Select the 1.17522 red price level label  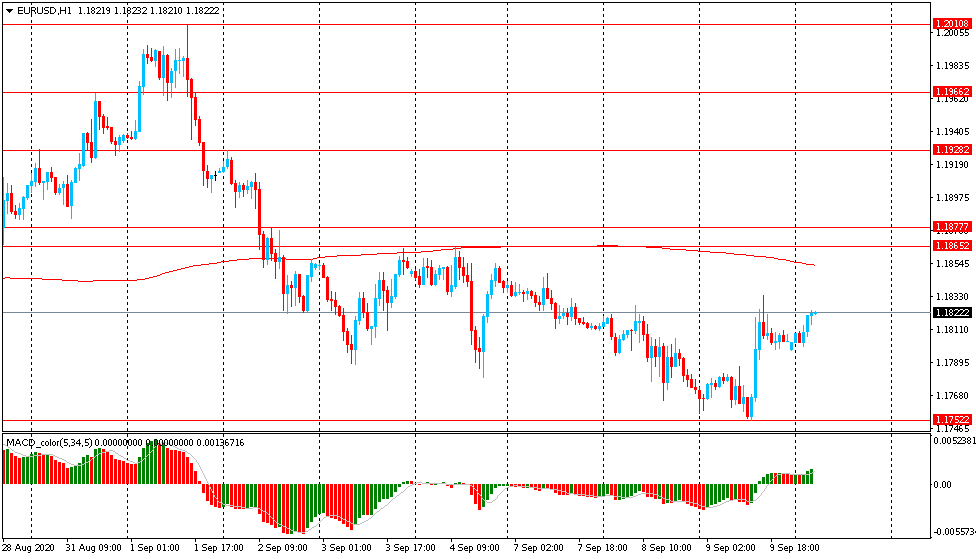pyautogui.click(x=952, y=420)
